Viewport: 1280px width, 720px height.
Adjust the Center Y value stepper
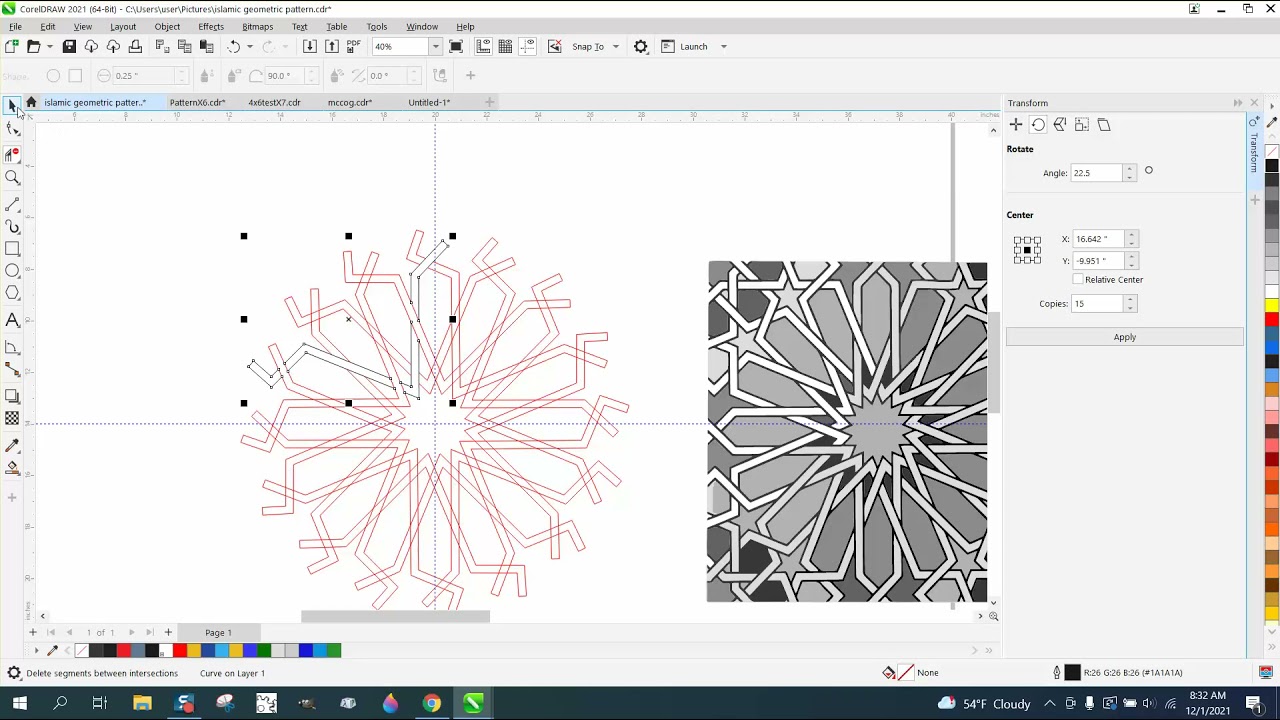click(1131, 261)
